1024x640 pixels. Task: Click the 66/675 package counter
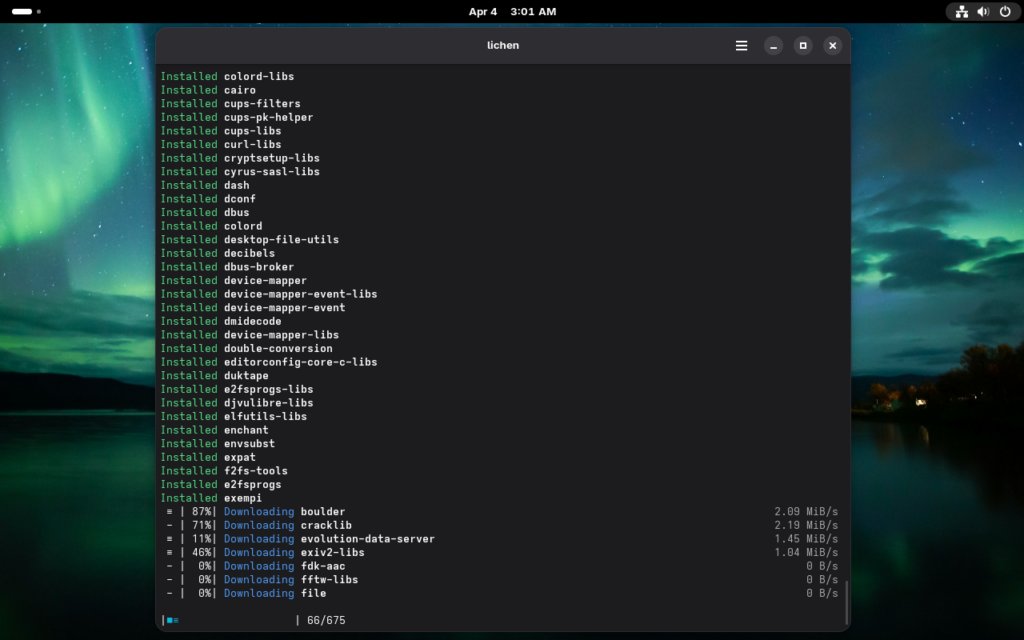pos(326,621)
